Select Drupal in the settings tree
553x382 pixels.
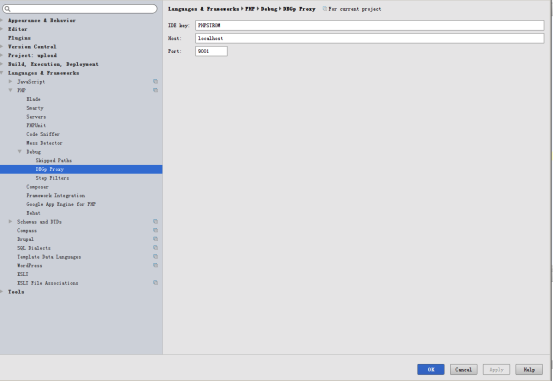click(25, 239)
